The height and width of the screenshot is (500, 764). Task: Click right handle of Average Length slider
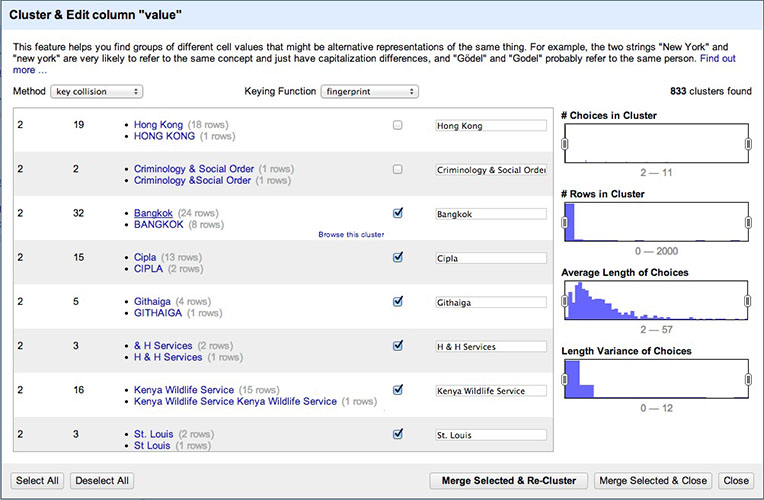[747, 297]
